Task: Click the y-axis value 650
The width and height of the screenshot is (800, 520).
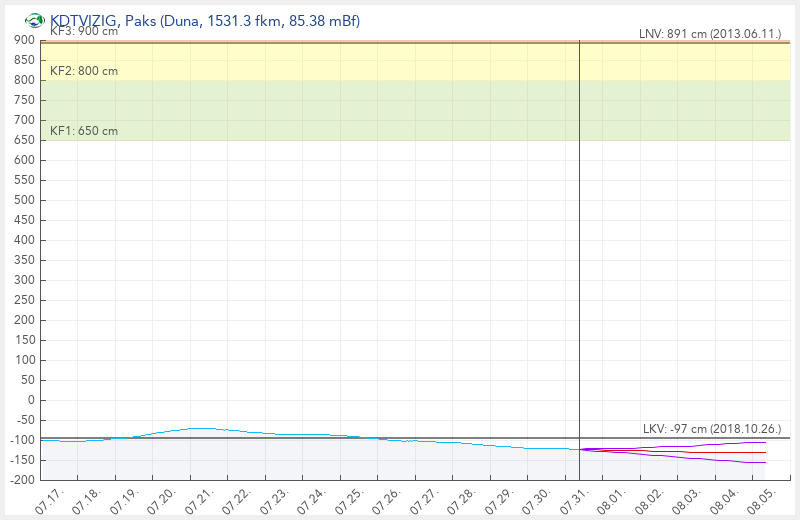Action: coord(24,140)
